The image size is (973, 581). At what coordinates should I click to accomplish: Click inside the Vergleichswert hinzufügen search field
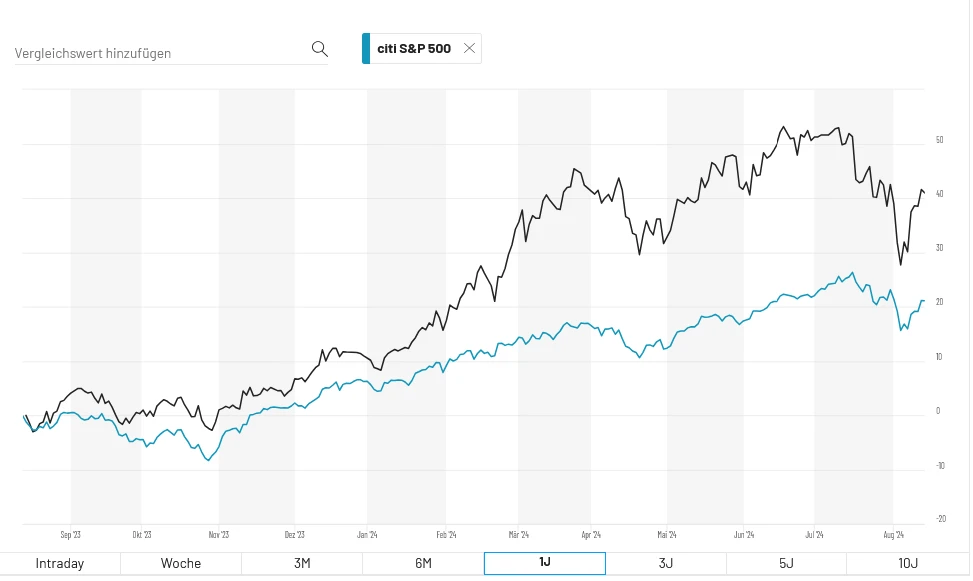click(150, 52)
